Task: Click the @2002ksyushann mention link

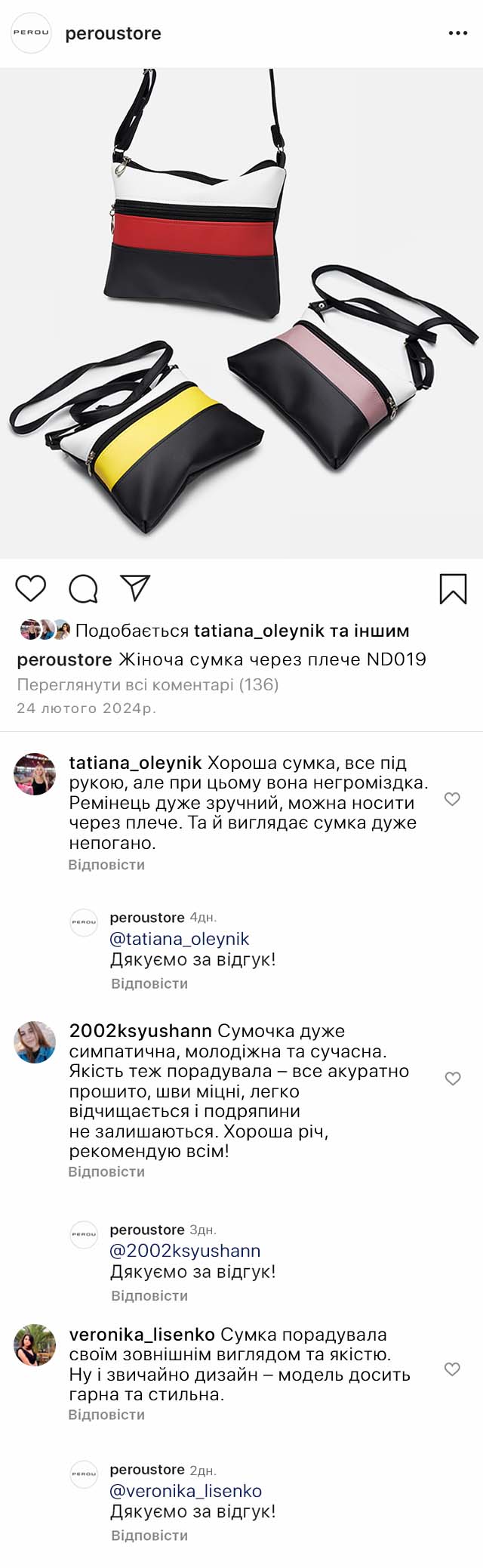Action: click(x=185, y=1251)
